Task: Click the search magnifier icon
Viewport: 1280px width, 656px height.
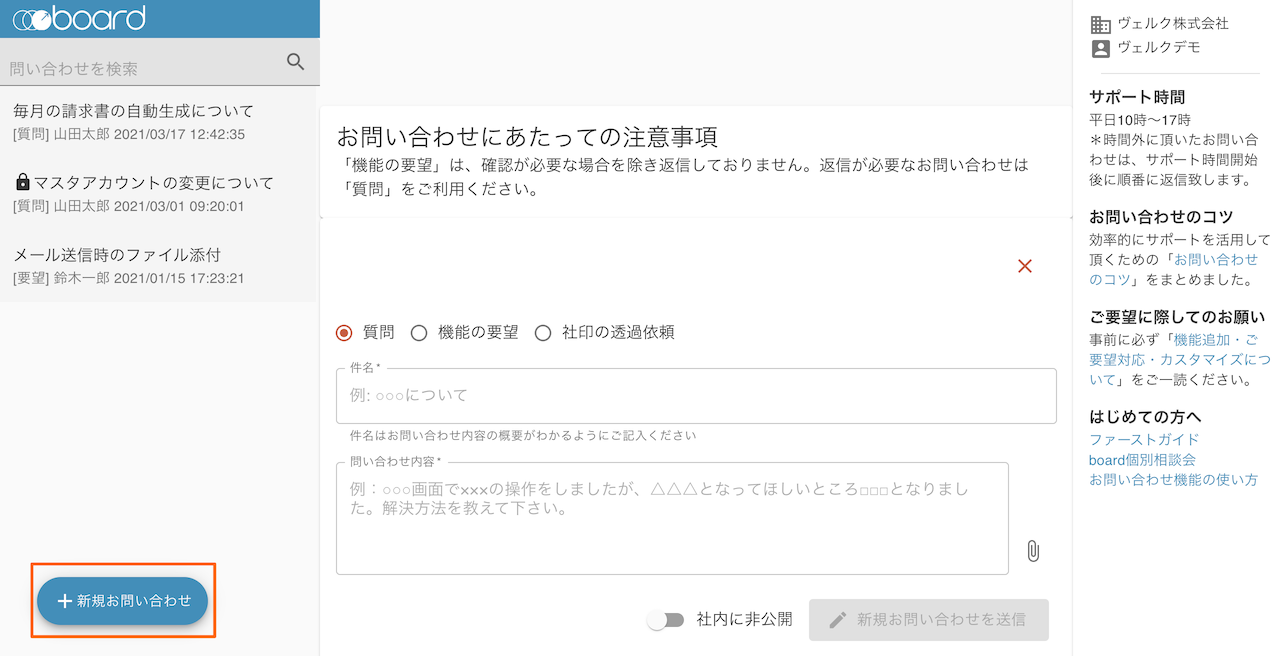Action: (x=295, y=61)
